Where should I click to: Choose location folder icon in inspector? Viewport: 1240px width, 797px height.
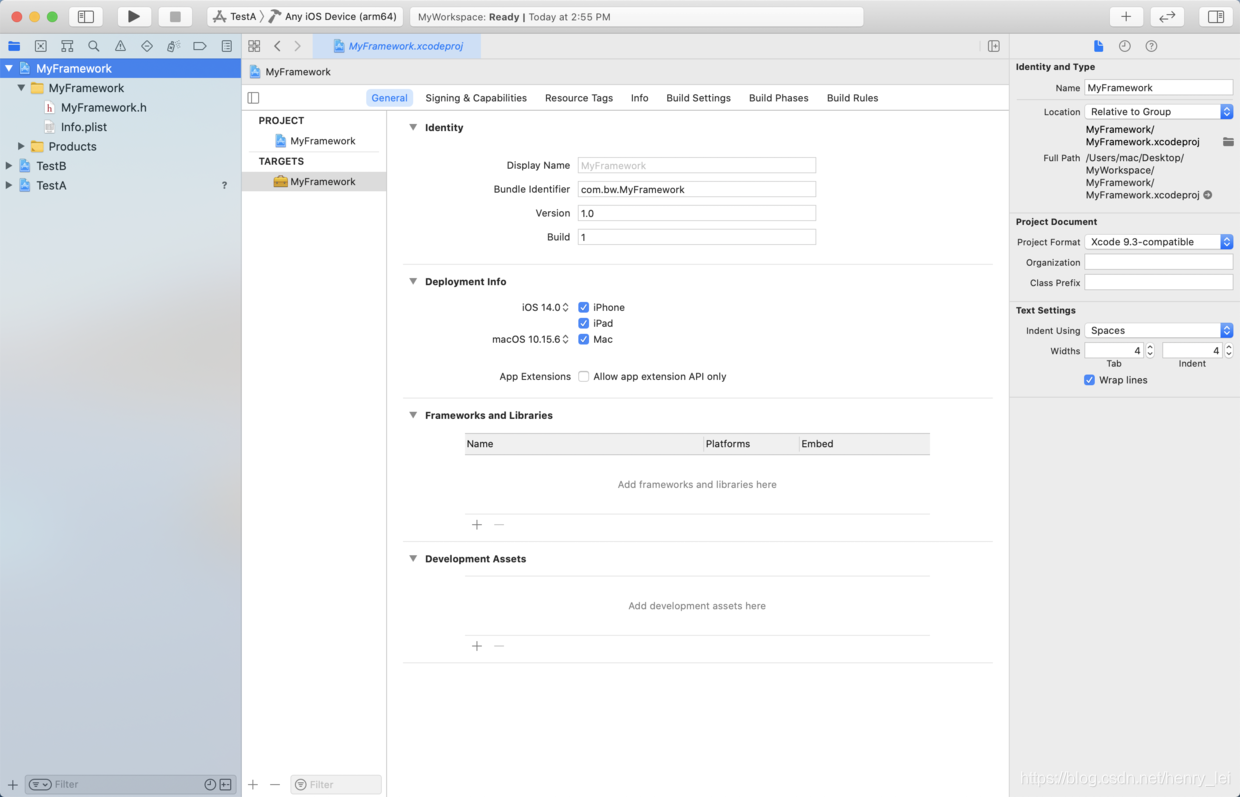[1228, 142]
